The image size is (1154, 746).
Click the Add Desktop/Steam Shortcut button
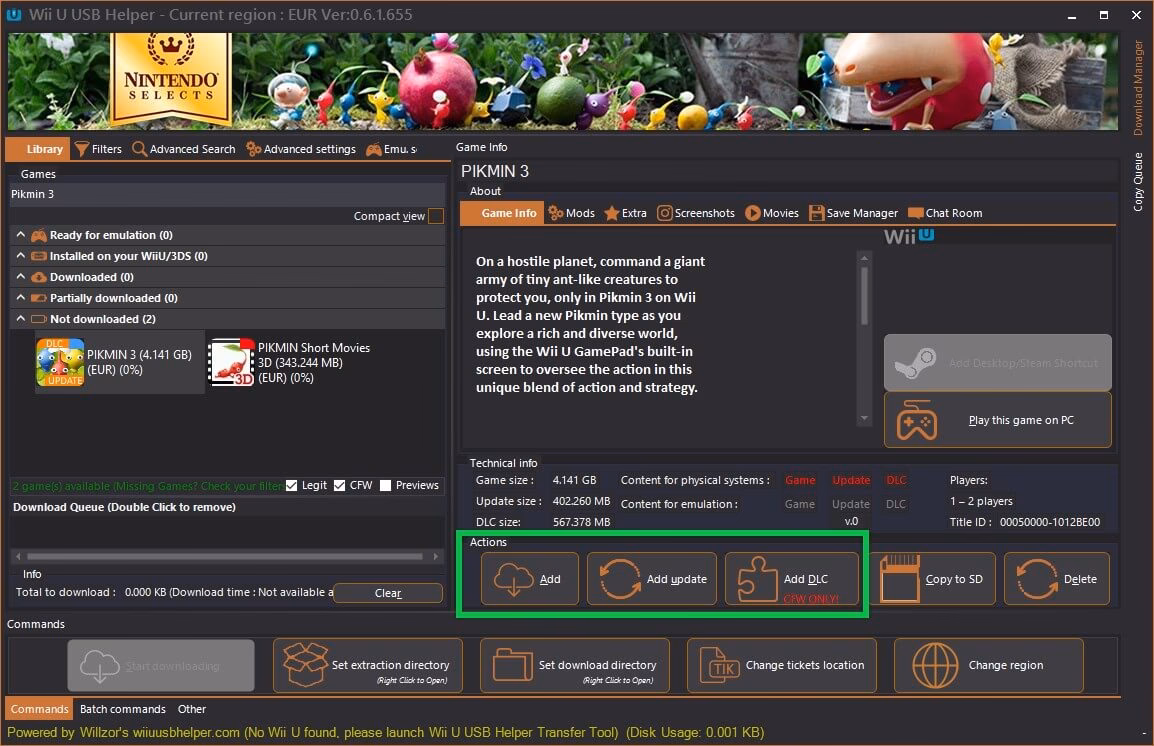pos(997,363)
